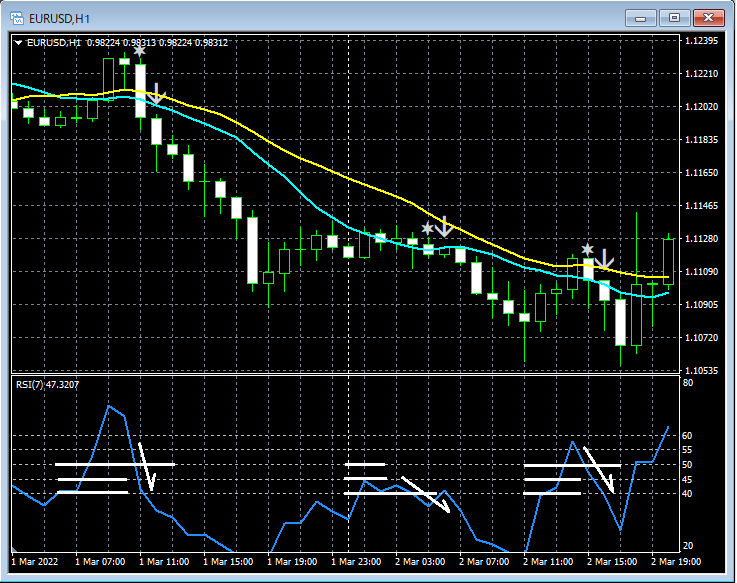This screenshot has height=583, width=737.
Task: Click the 1 Mar 07:00 time label
Action: tap(100, 562)
